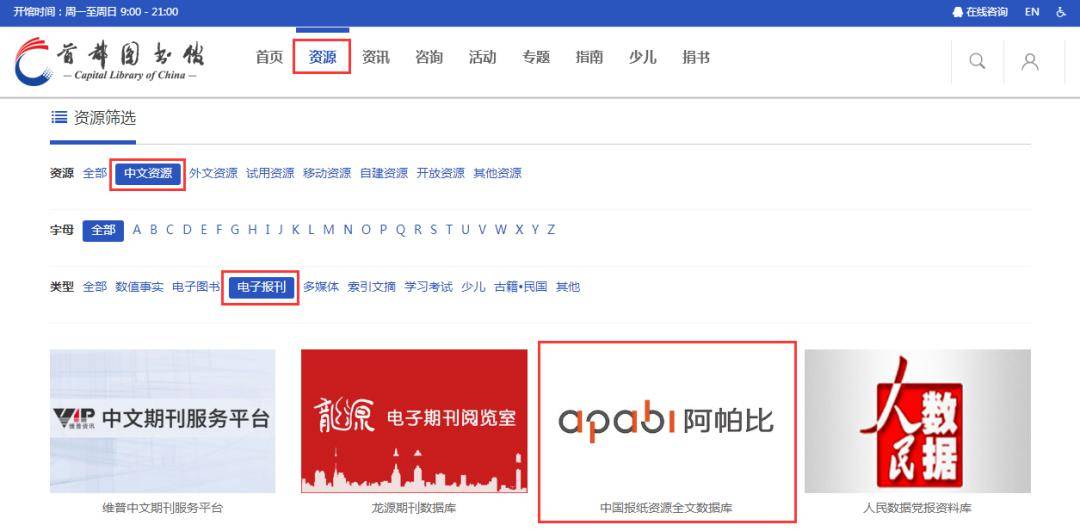
Task: Click the 中国报纸资源全文数据库 title link
Action: 666,508
